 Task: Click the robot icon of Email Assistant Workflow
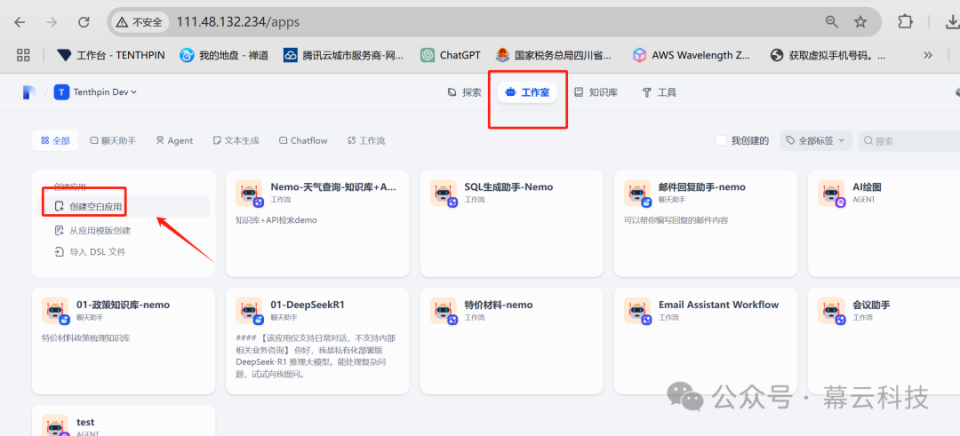click(637, 310)
